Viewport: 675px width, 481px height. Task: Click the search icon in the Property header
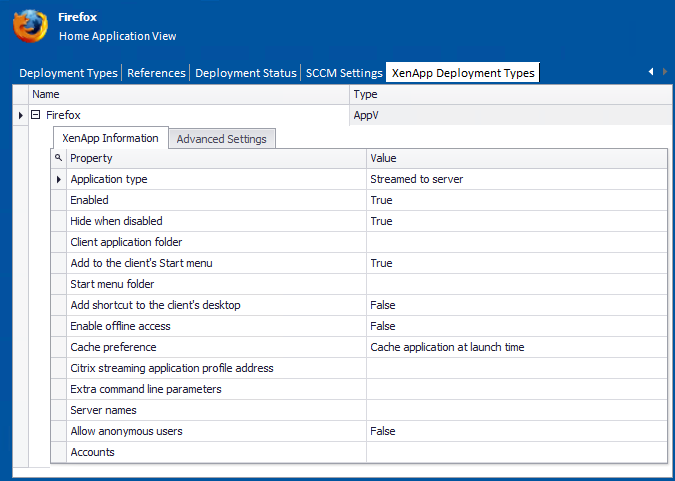[x=58, y=158]
